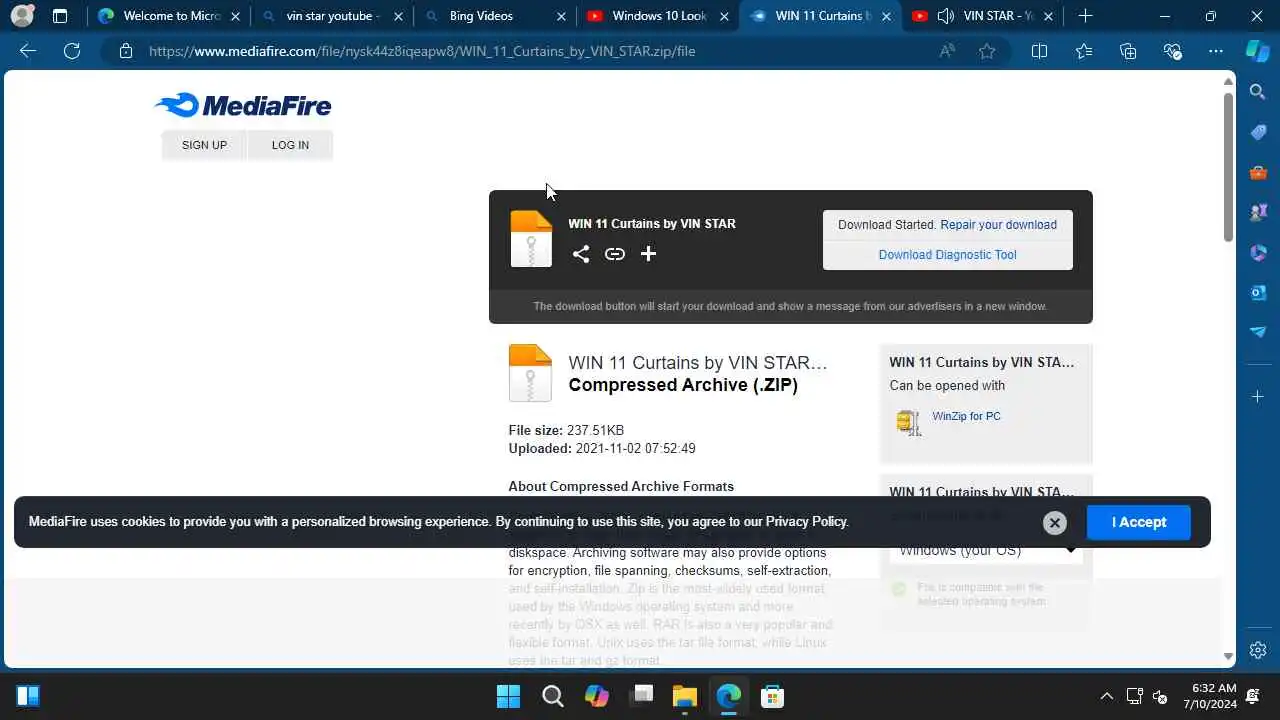
Task: Open the tab actions menu
Action: click(60, 16)
